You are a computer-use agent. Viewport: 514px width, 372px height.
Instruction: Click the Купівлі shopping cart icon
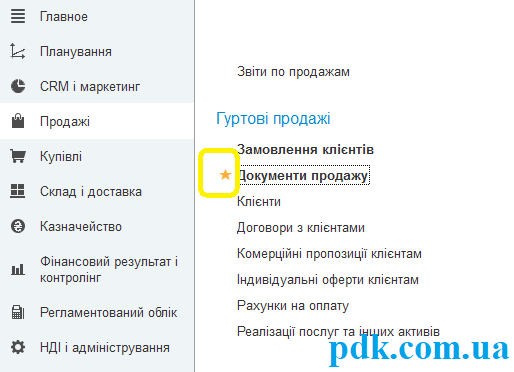[x=18, y=156]
